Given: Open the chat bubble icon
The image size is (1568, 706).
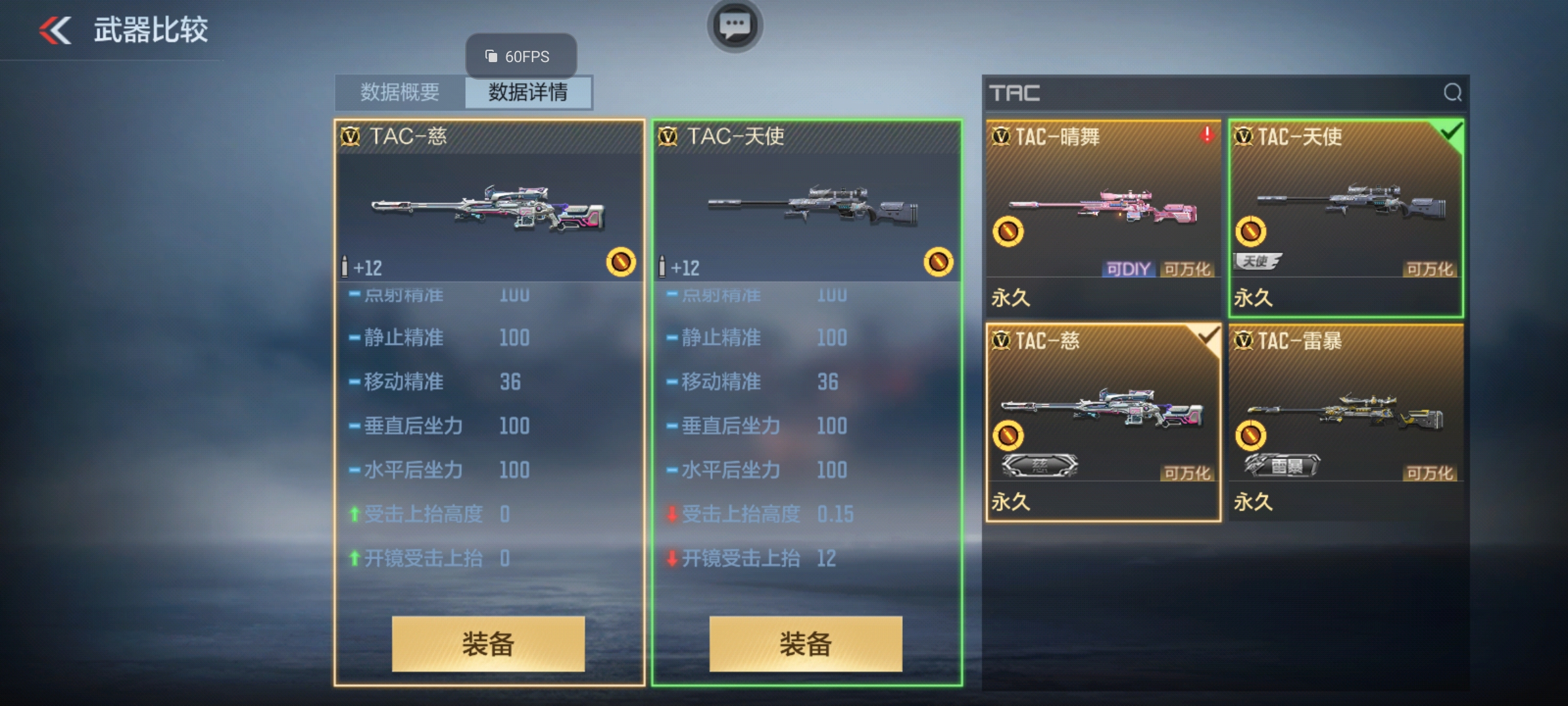Looking at the screenshot, I should (x=735, y=25).
